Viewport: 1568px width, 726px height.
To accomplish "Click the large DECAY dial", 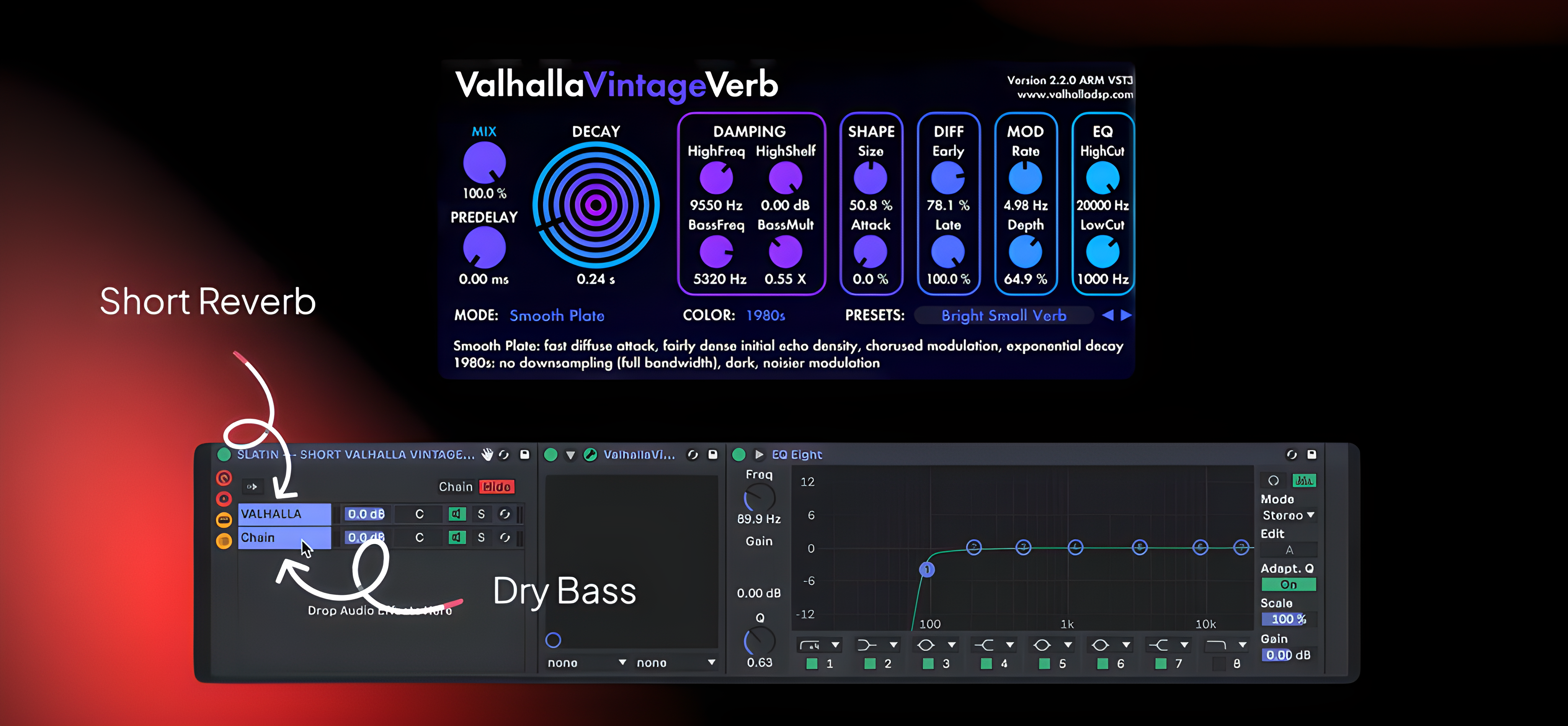I will (596, 205).
